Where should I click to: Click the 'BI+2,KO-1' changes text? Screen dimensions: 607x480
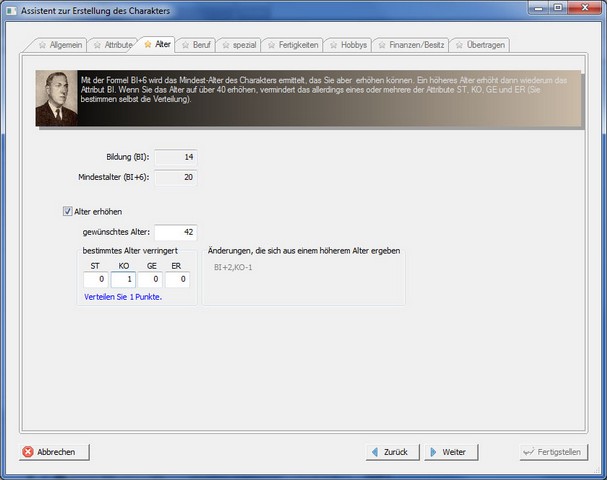(x=233, y=267)
